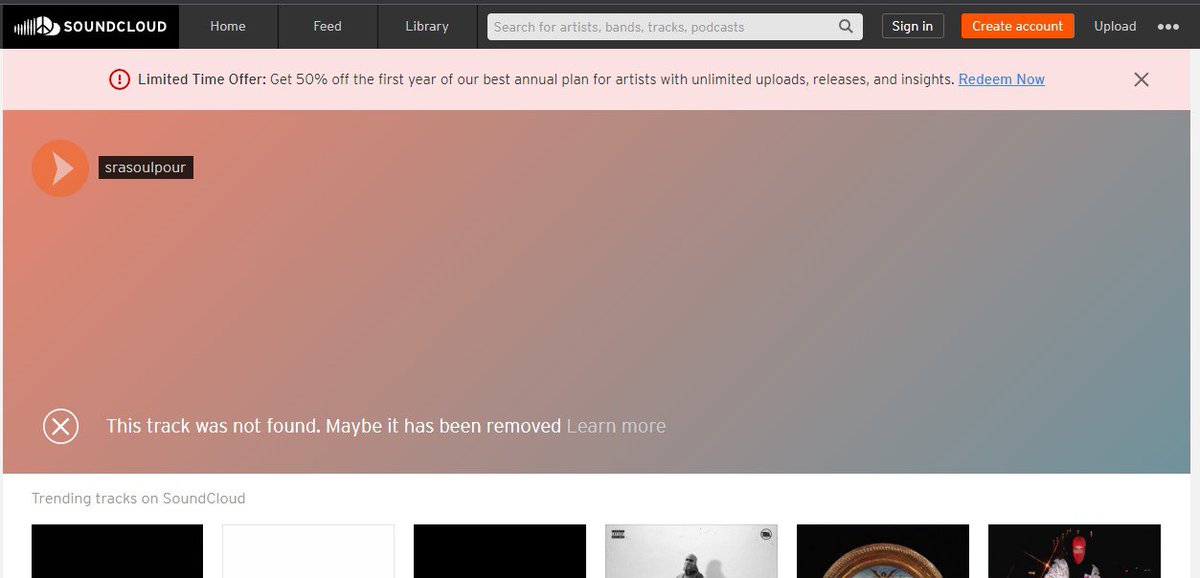Play the track with orange play button
Viewport: 1200px width, 578px height.
[60, 168]
